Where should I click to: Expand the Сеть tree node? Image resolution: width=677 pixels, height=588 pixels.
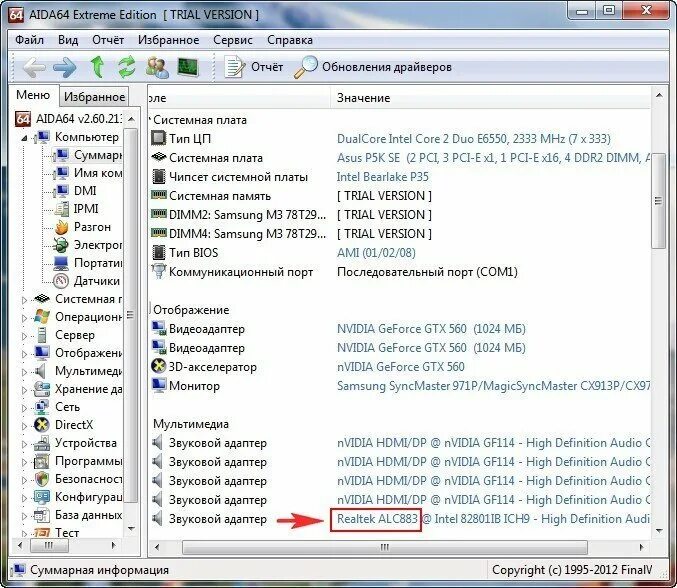[x=24, y=408]
